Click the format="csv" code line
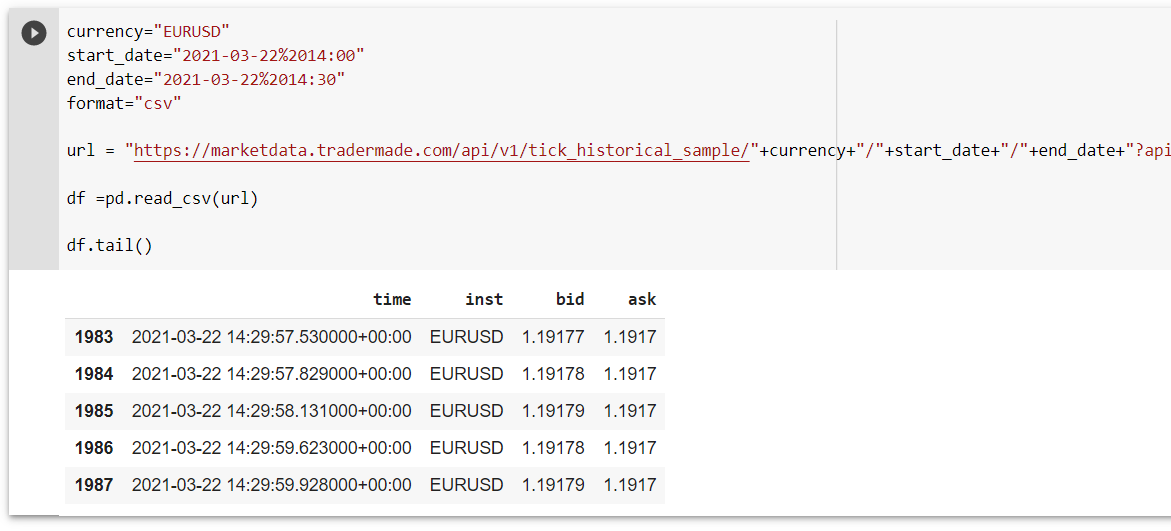Image resolution: width=1171 pixels, height=531 pixels. pyautogui.click(x=124, y=103)
